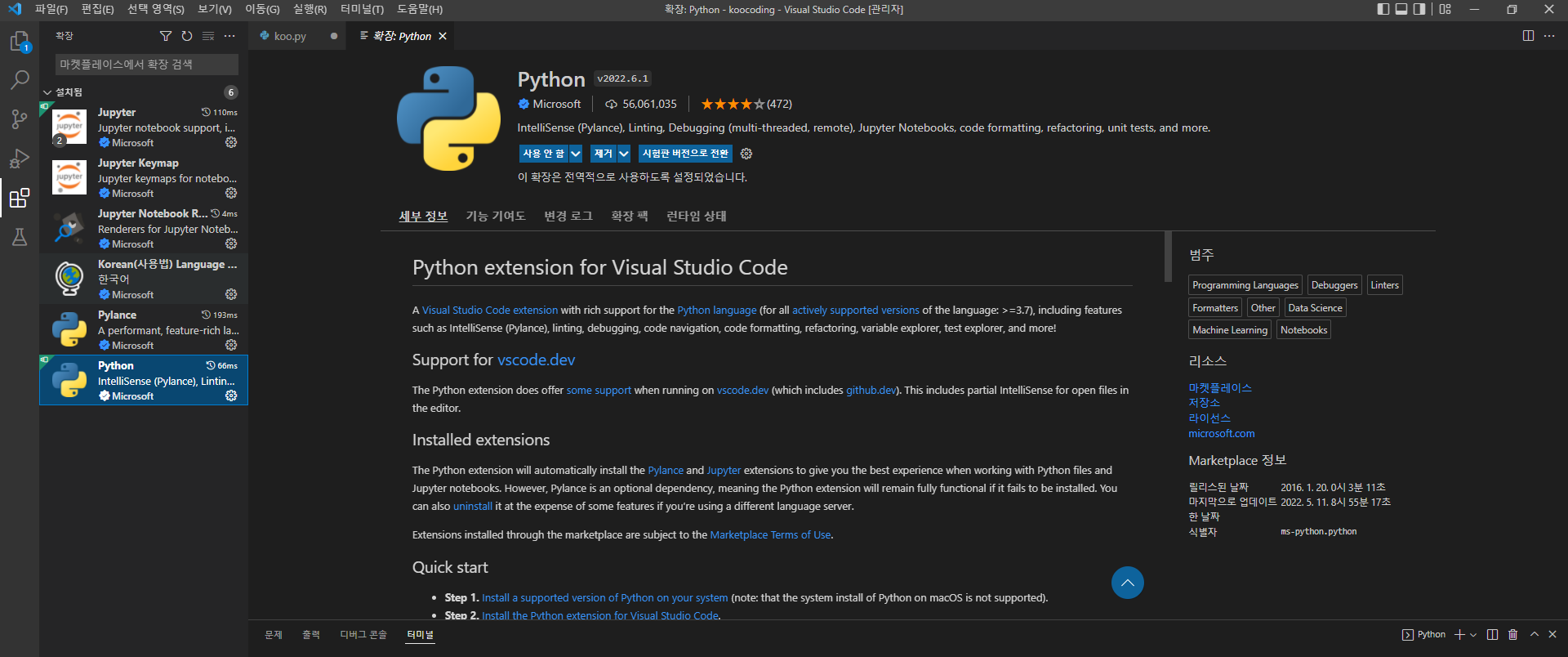Select the 변경 로그 tab
The width and height of the screenshot is (1568, 657).
[x=568, y=216]
